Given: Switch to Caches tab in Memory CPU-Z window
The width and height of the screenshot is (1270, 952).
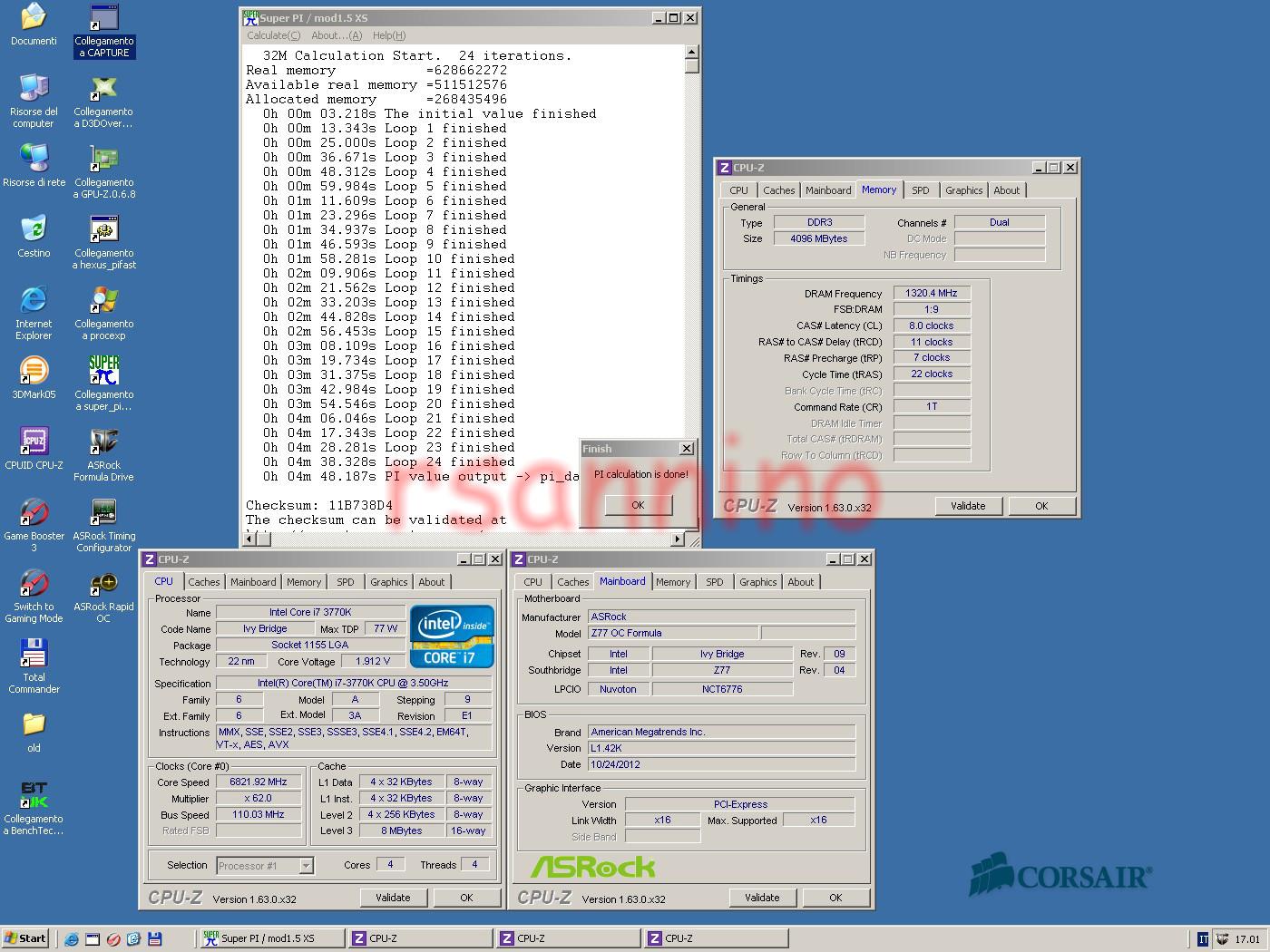Looking at the screenshot, I should pyautogui.click(x=778, y=190).
